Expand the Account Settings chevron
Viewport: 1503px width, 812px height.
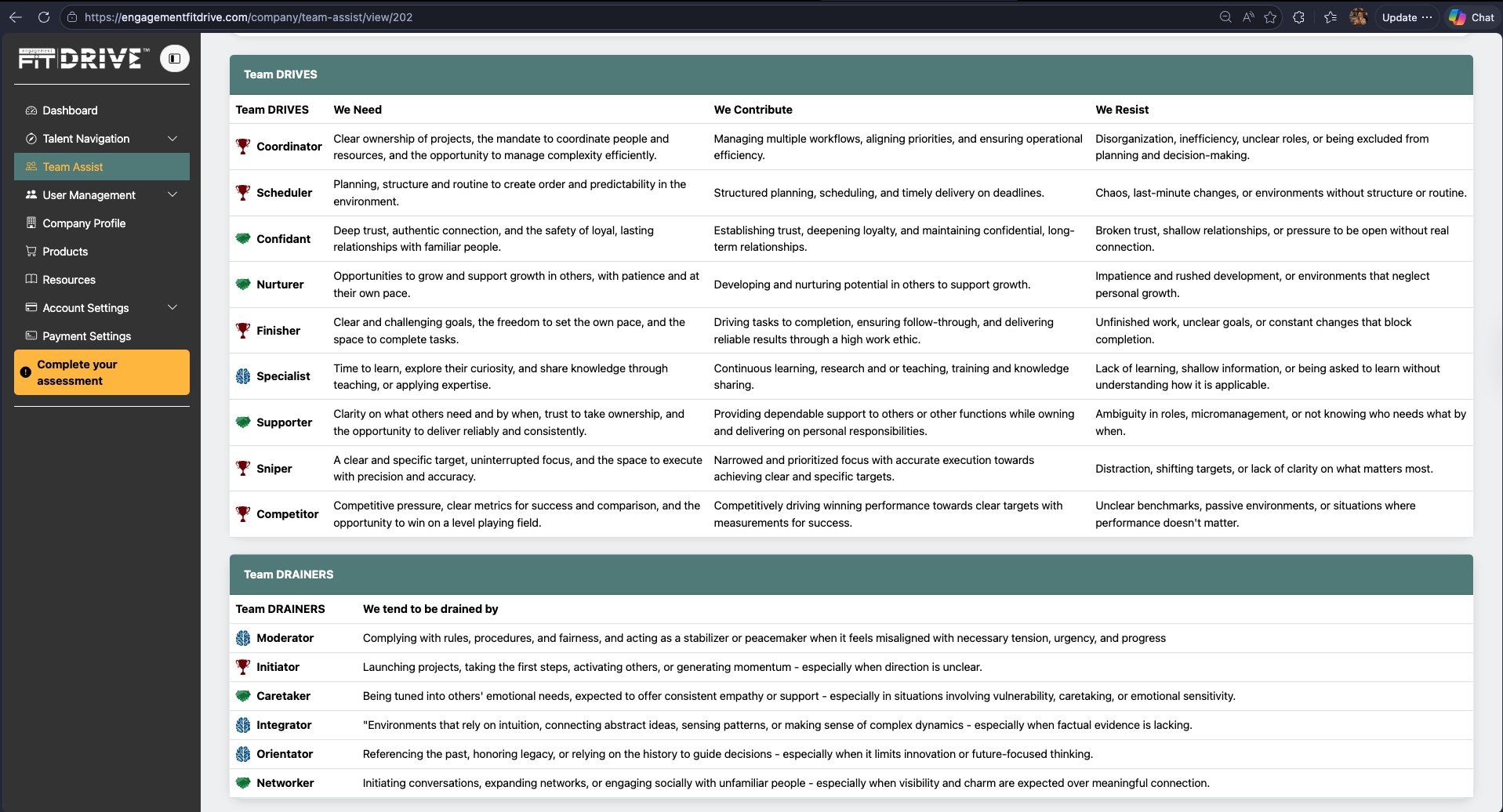(172, 308)
